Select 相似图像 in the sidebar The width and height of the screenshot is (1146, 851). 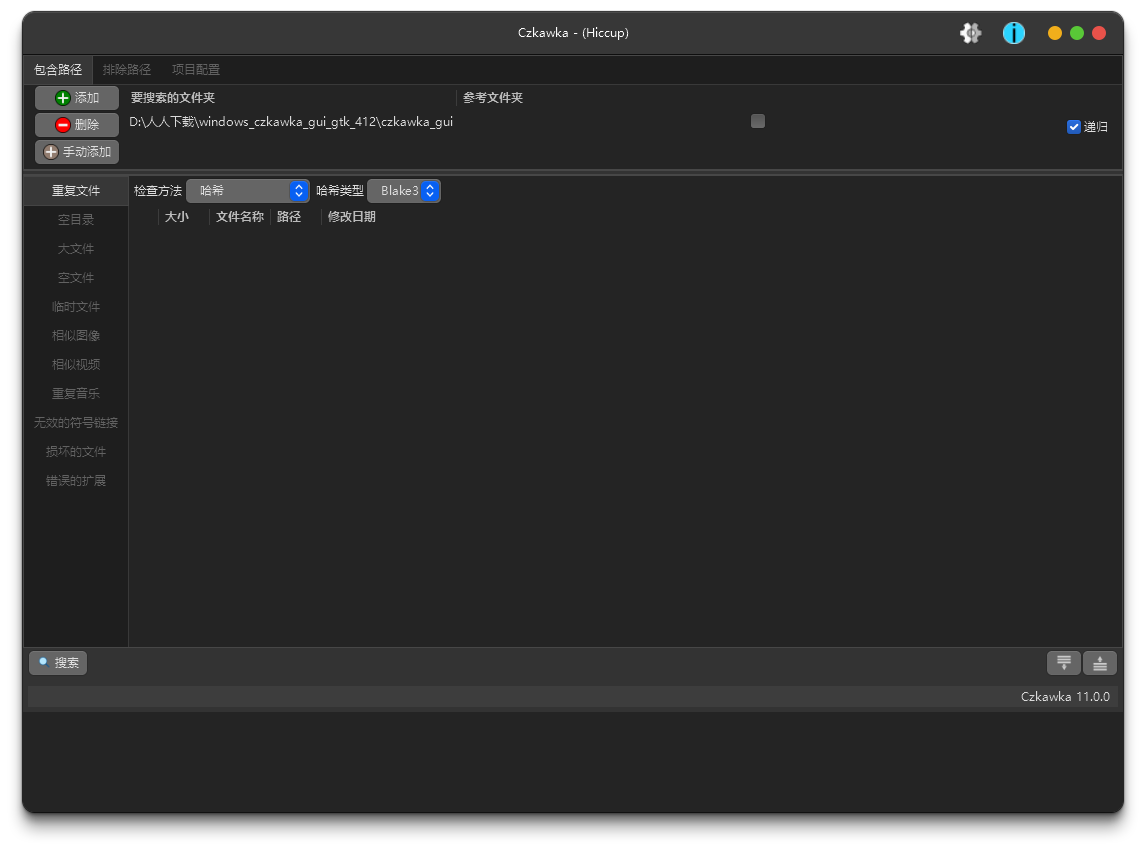[76, 336]
